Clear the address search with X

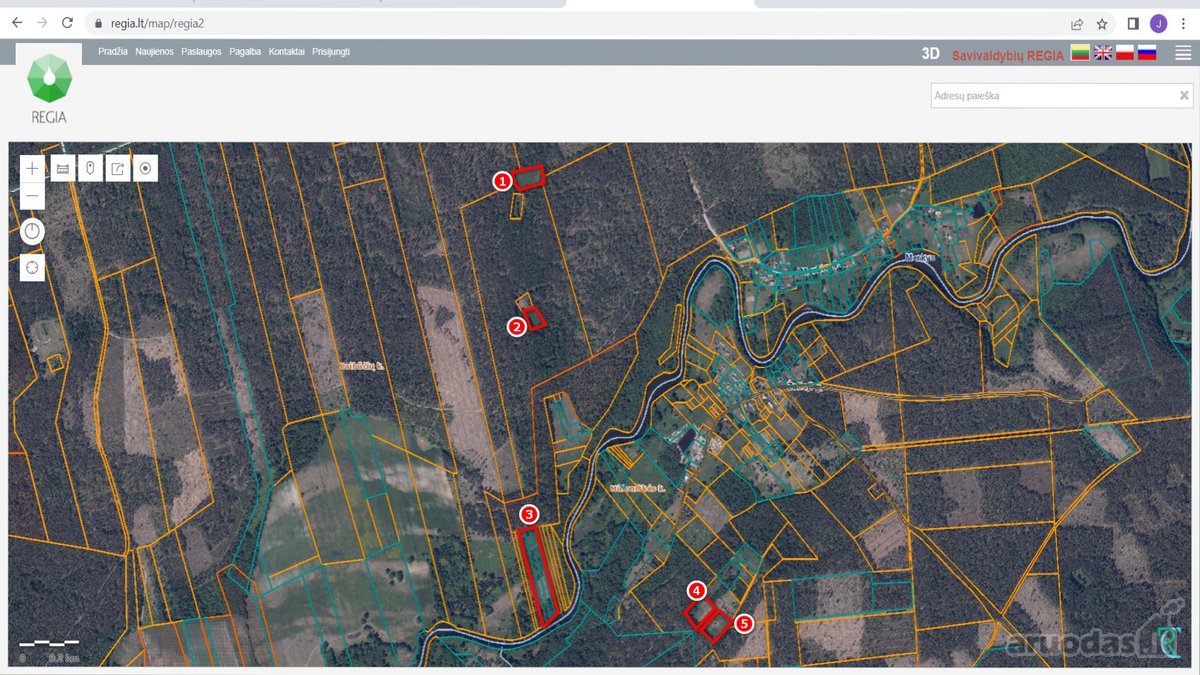(1184, 96)
